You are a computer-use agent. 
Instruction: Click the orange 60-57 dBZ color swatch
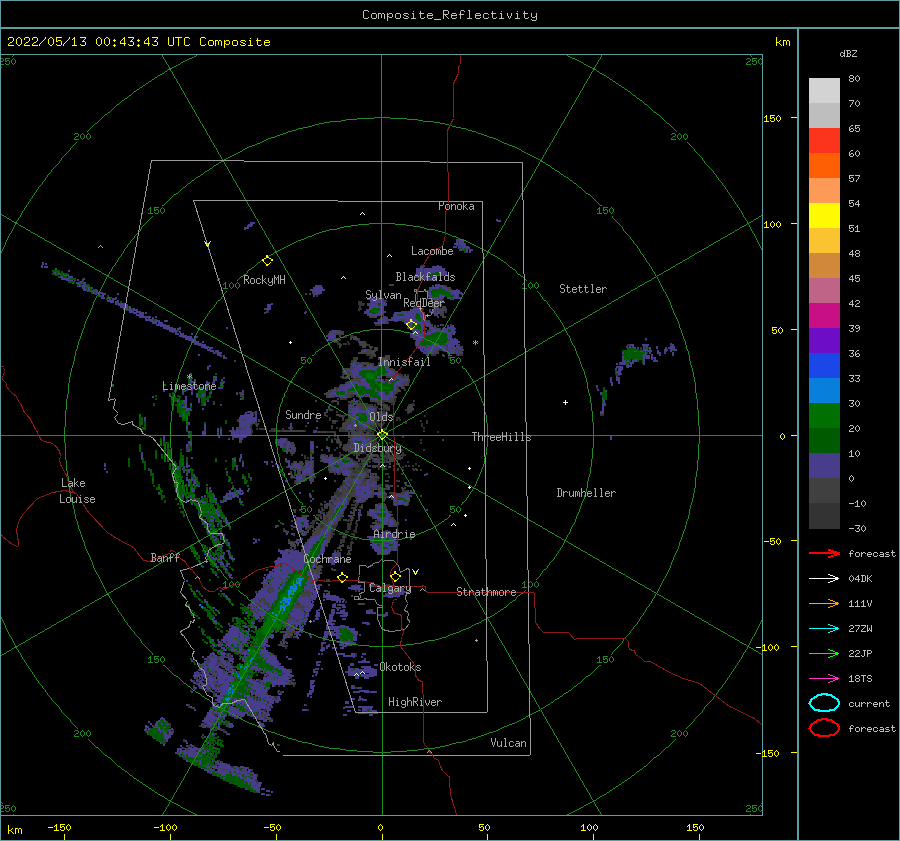coord(824,166)
